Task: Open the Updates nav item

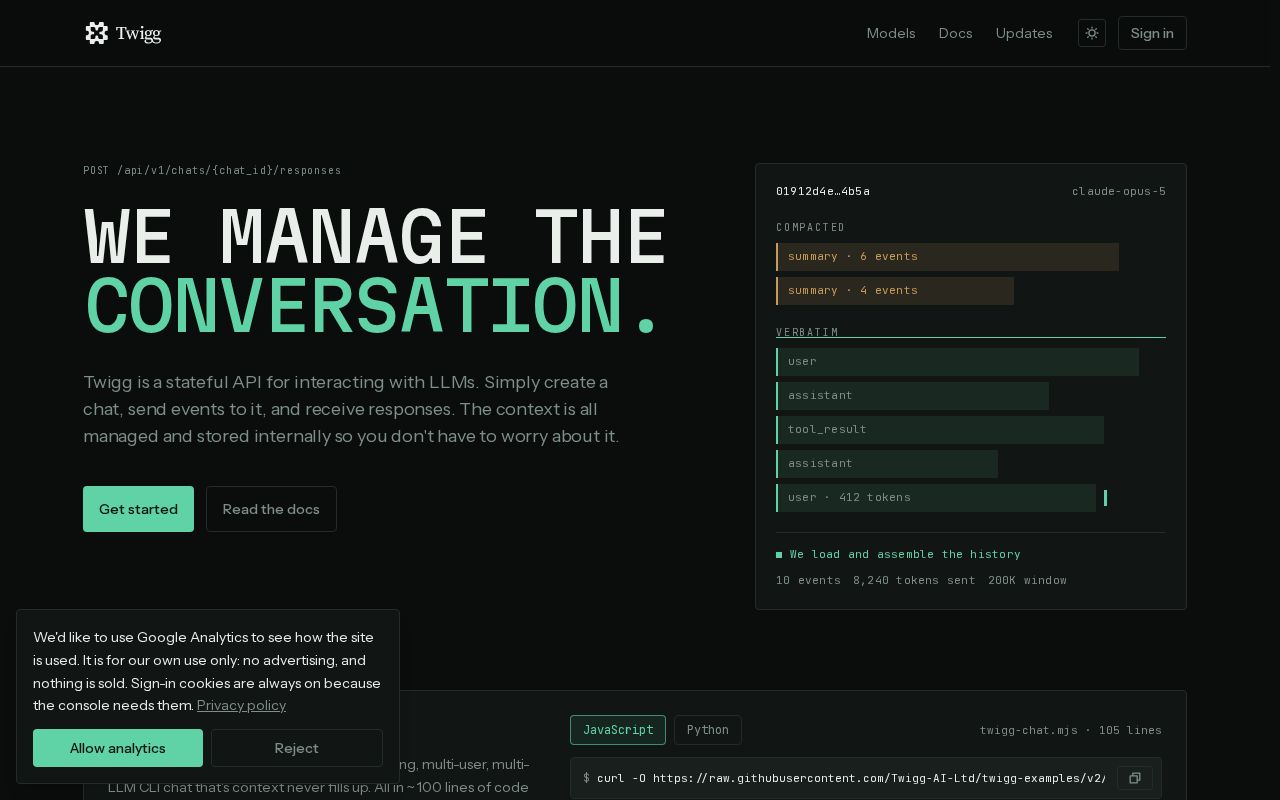Action: pos(1024,33)
